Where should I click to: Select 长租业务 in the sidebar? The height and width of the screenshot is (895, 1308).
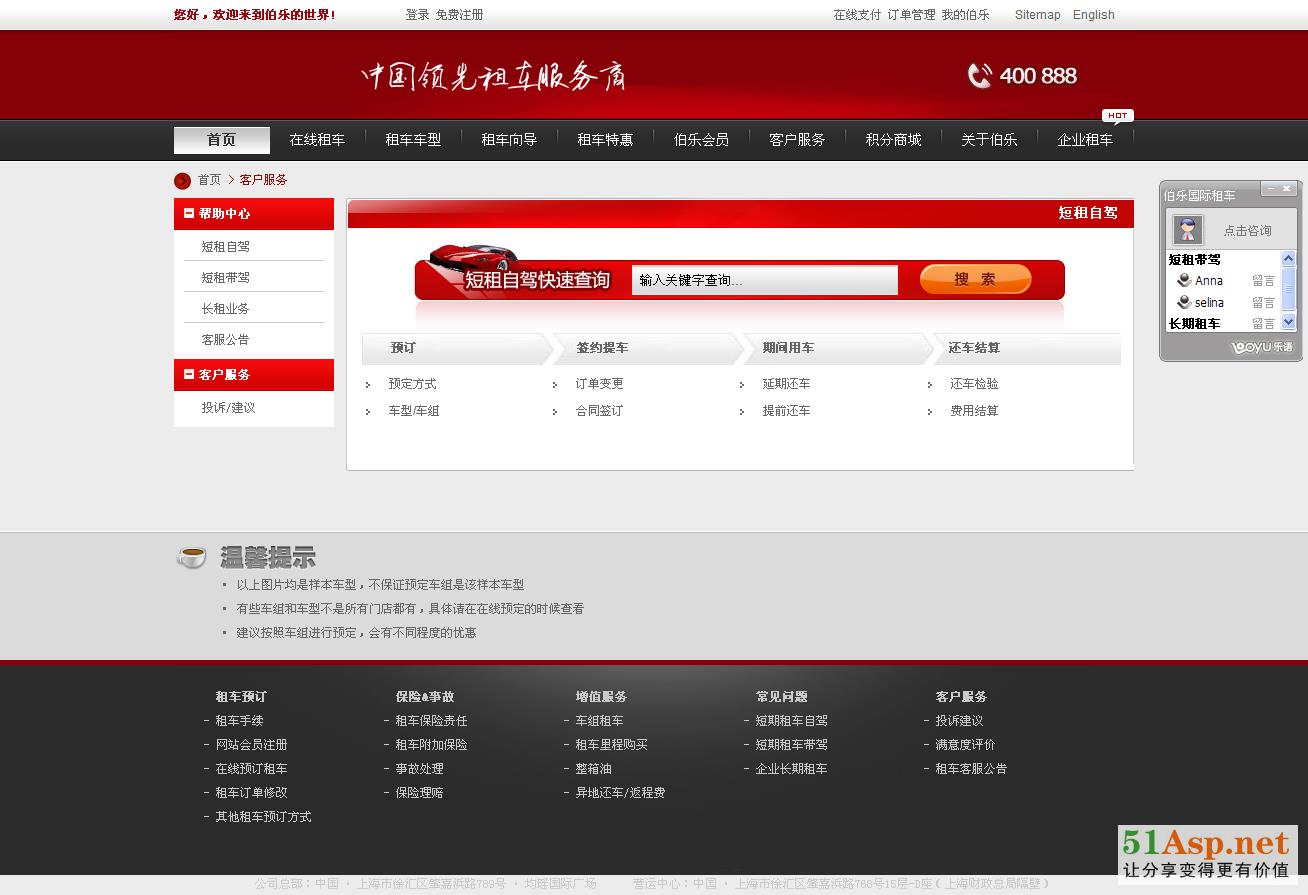coord(225,309)
